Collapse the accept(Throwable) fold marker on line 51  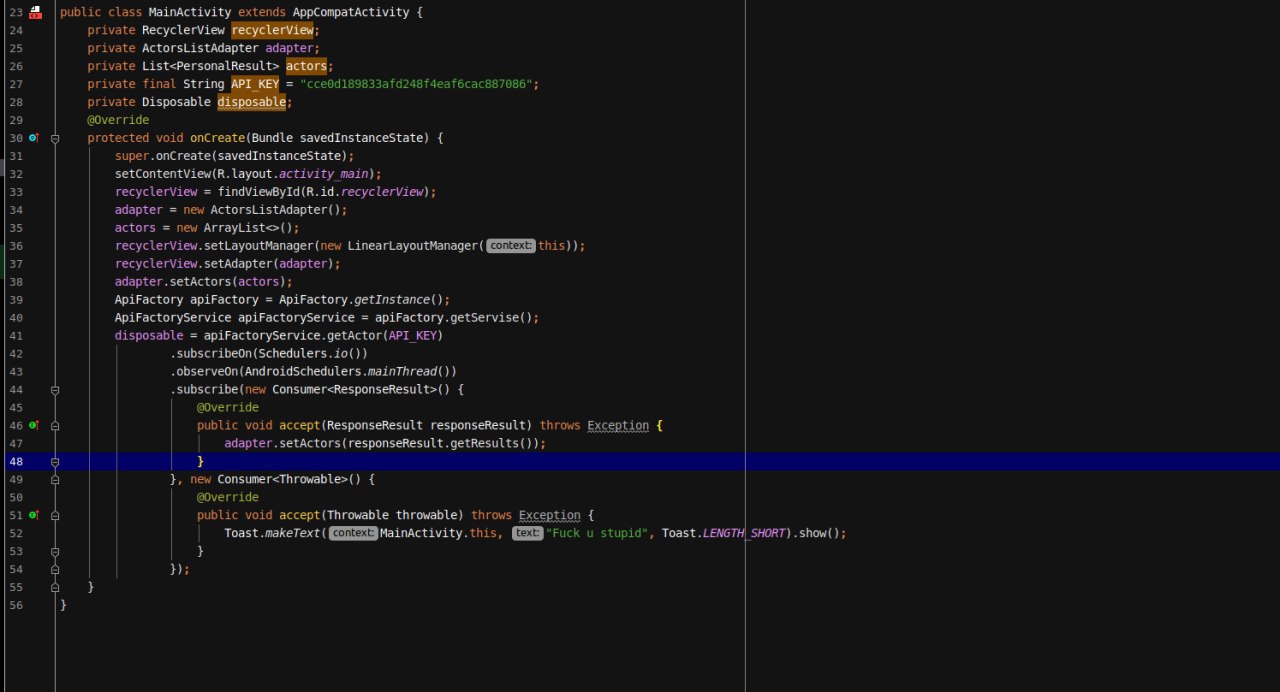click(x=55, y=516)
